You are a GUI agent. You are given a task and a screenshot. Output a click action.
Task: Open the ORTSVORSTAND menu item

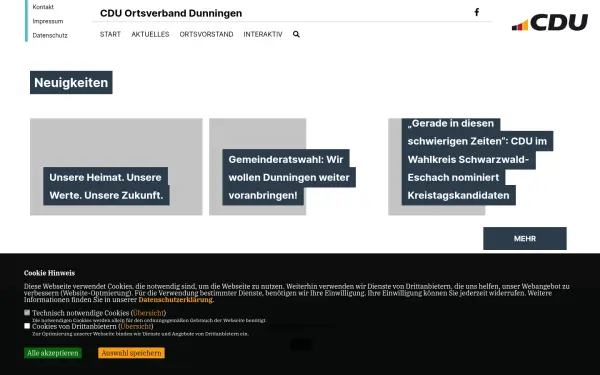tap(206, 34)
